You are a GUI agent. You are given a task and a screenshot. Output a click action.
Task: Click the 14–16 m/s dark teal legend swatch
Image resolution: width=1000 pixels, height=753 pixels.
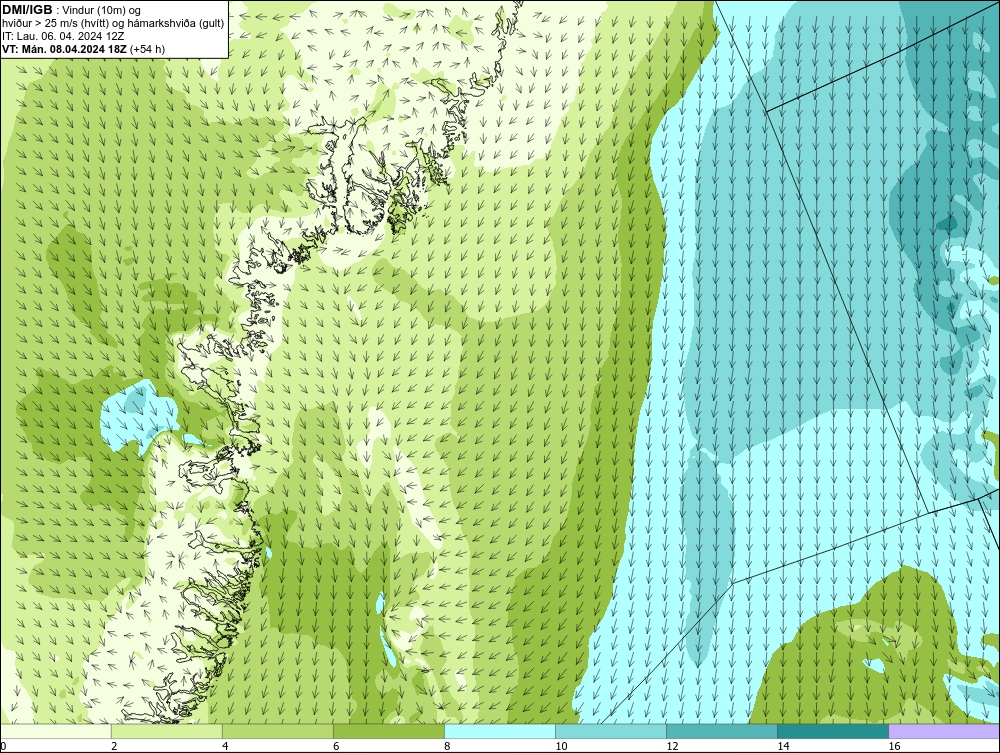(832, 731)
